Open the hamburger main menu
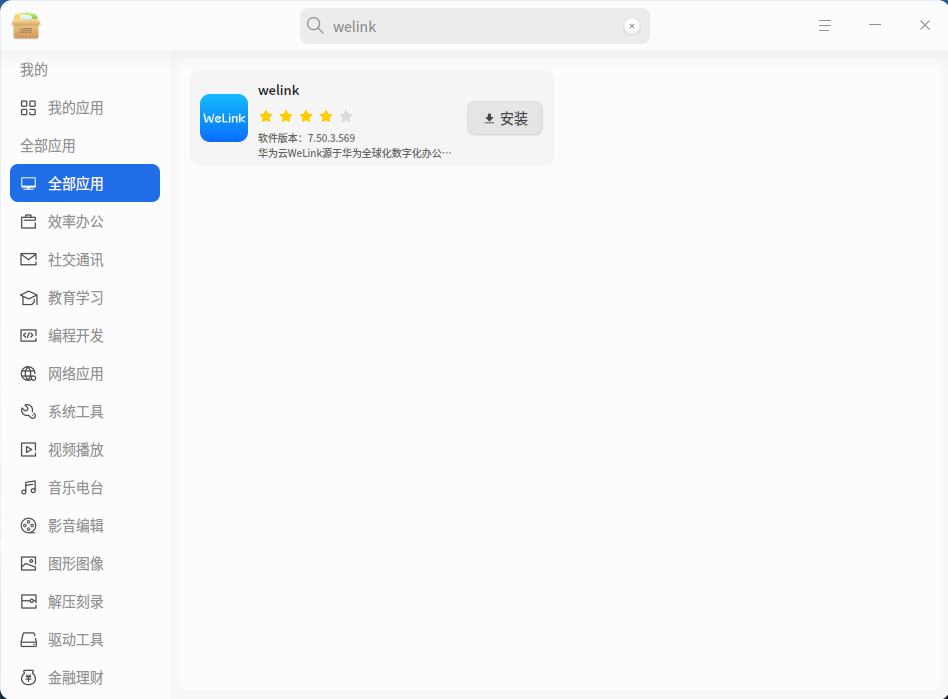 pyautogui.click(x=825, y=25)
